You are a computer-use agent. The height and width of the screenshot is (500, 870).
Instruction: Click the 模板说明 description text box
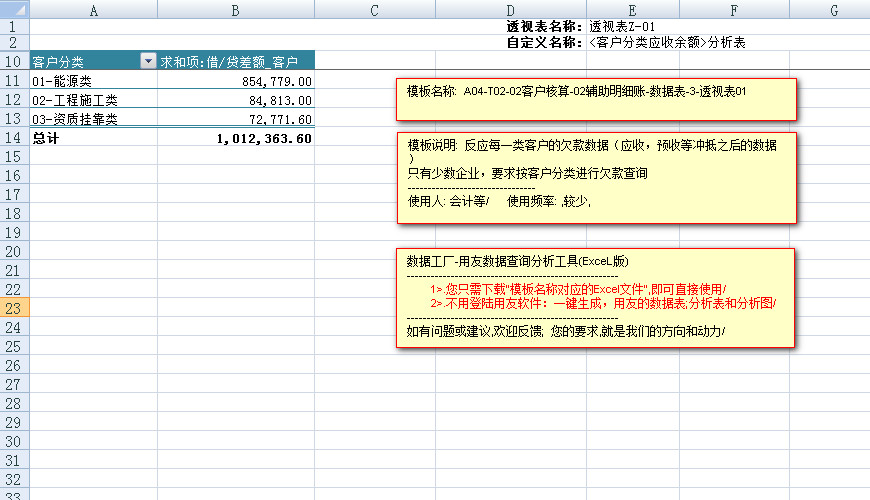click(x=596, y=176)
